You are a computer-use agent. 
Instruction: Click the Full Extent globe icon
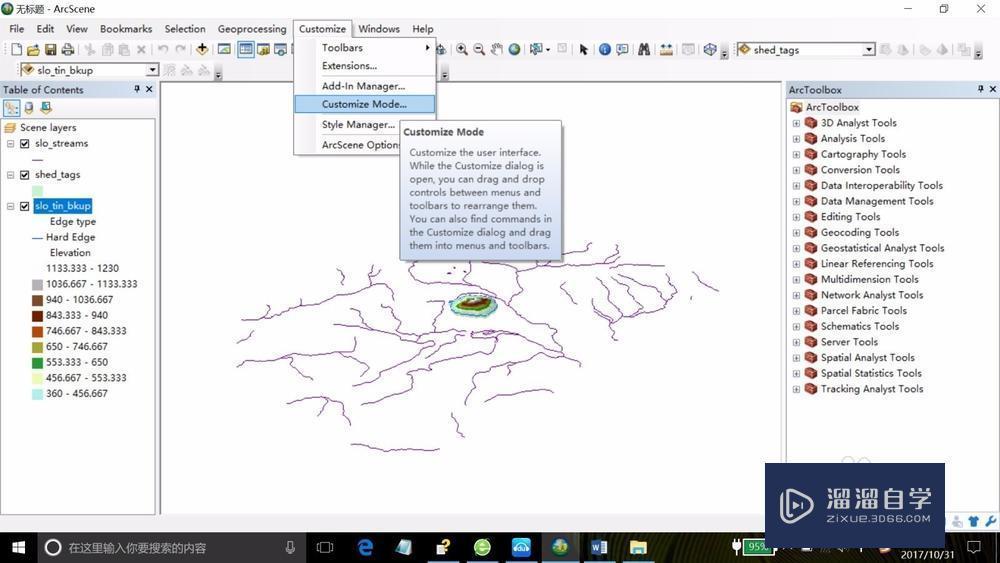[514, 49]
